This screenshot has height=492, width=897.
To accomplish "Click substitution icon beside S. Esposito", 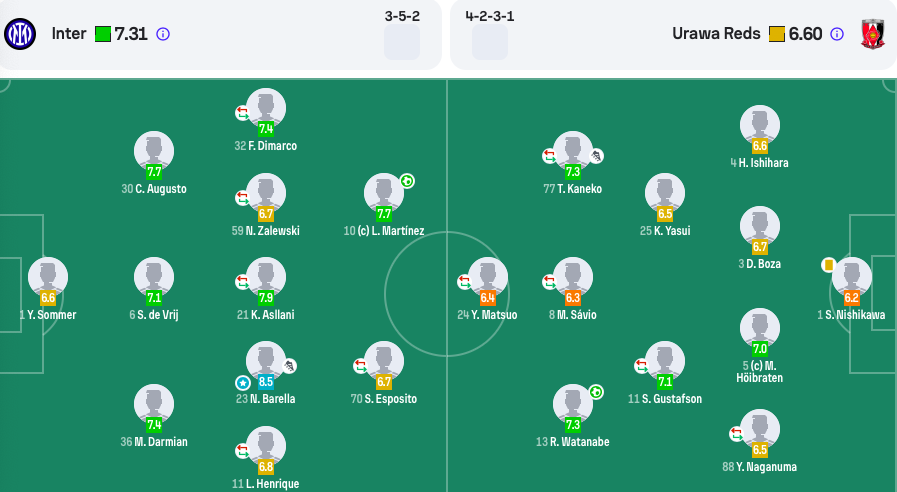I will click(x=360, y=366).
